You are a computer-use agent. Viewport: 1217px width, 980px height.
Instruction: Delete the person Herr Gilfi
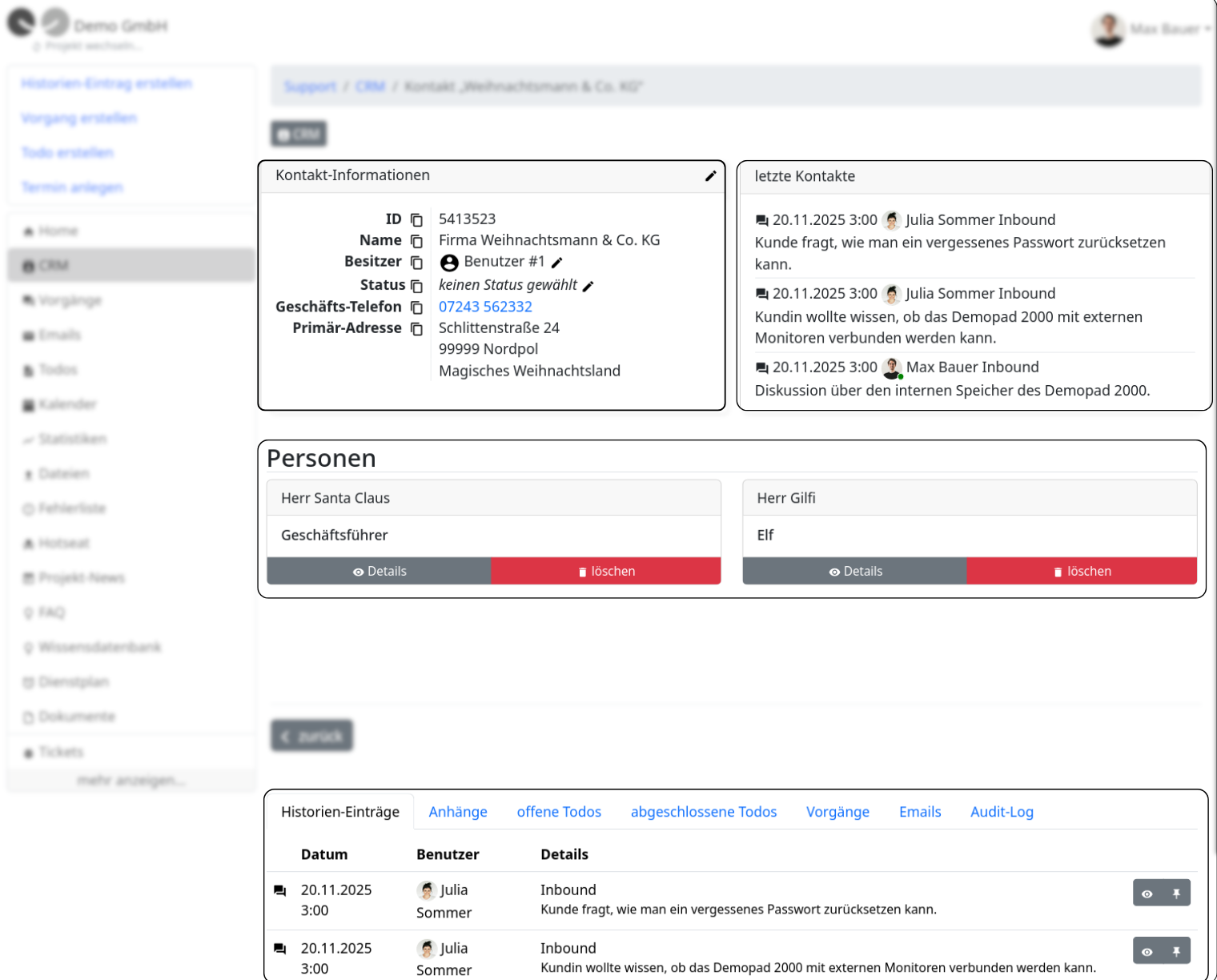[x=1082, y=571]
